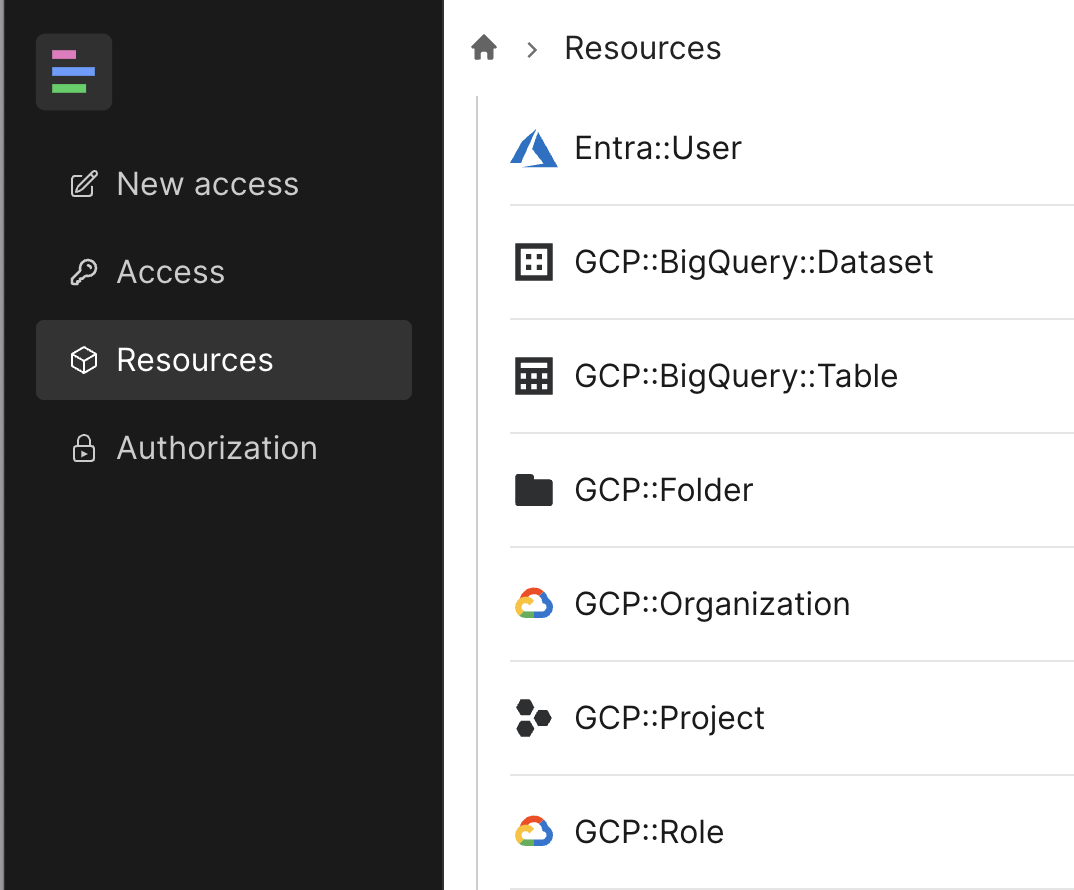Go to home via breadcrumb house icon
The height and width of the screenshot is (890, 1074).
(x=484, y=48)
